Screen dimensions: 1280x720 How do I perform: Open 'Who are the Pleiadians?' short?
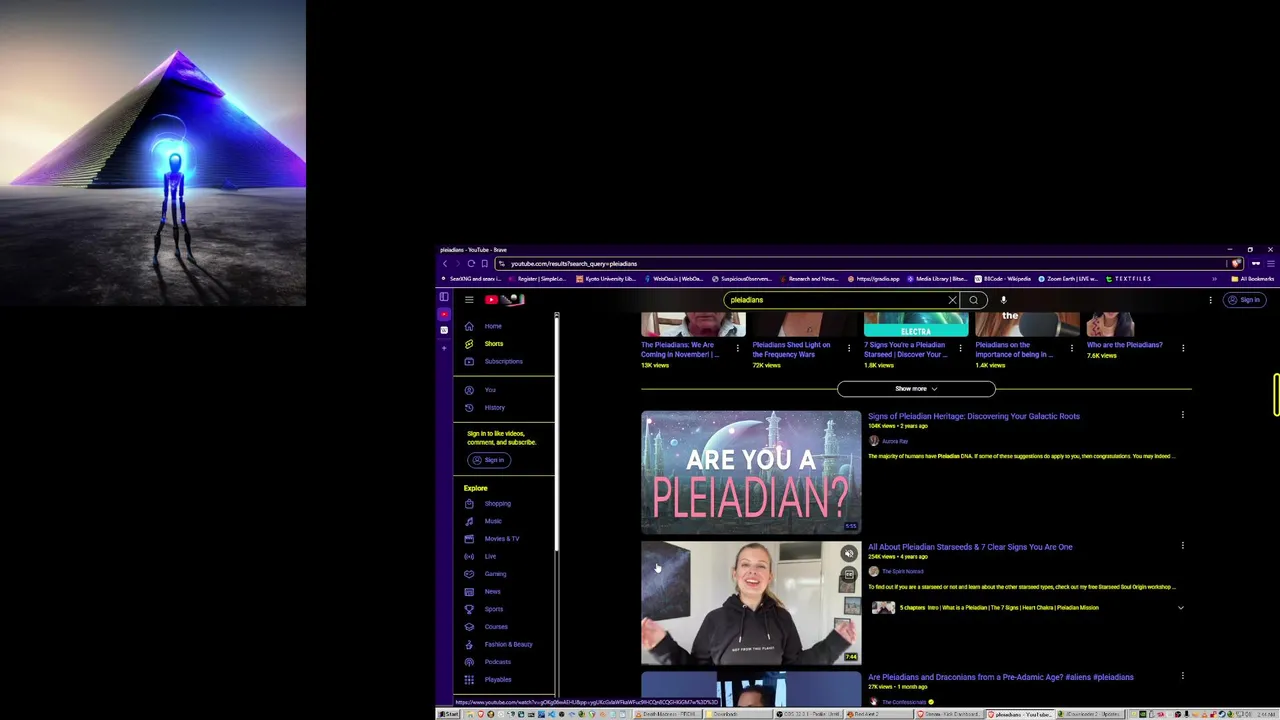click(1124, 345)
